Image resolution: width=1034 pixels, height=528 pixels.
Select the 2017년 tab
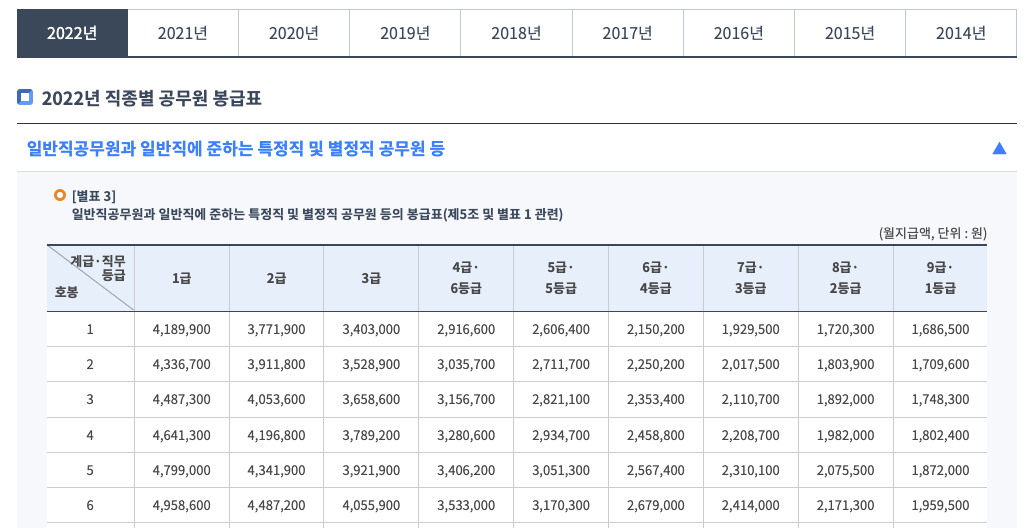(x=628, y=33)
